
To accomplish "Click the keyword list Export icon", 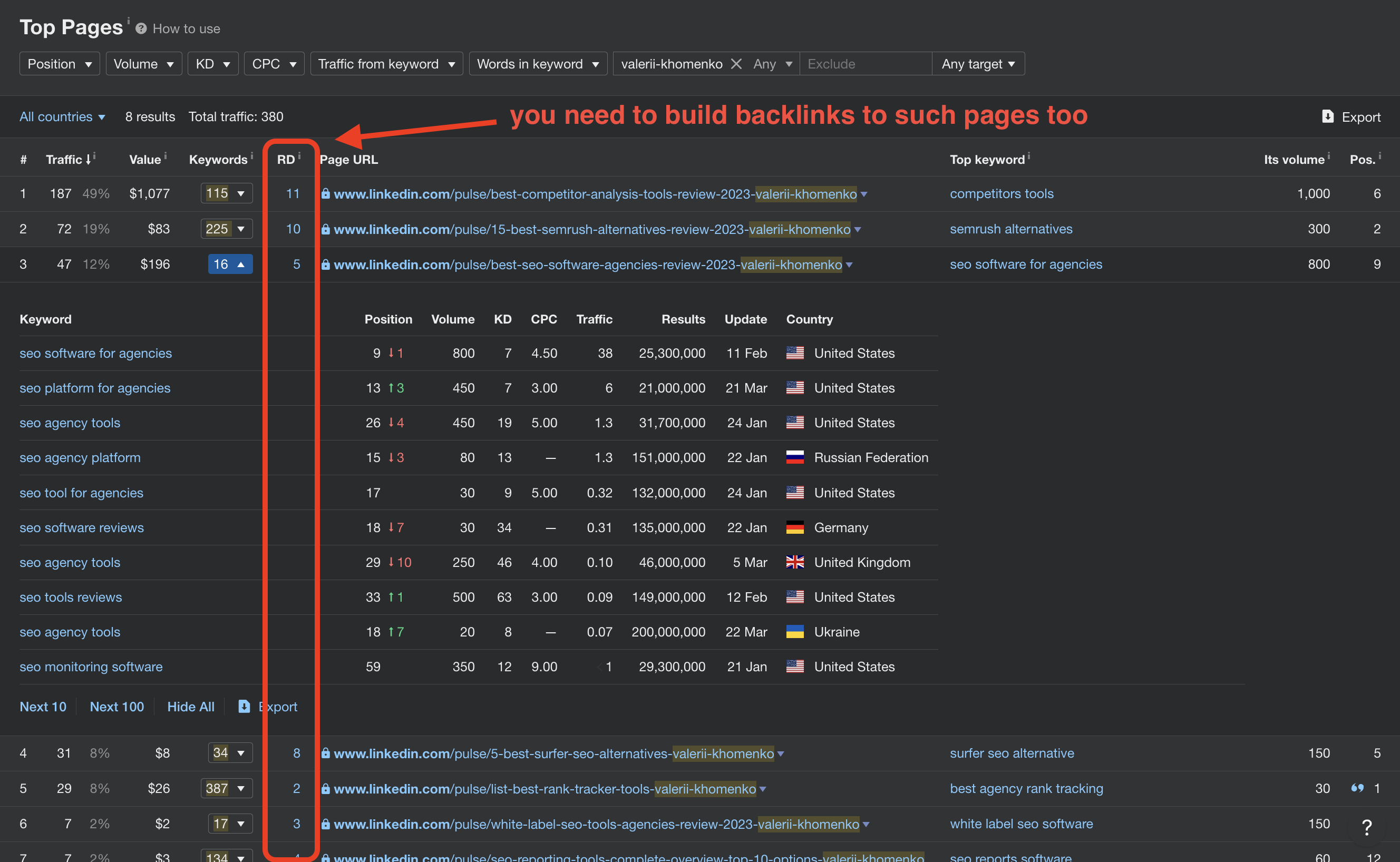I will click(244, 707).
